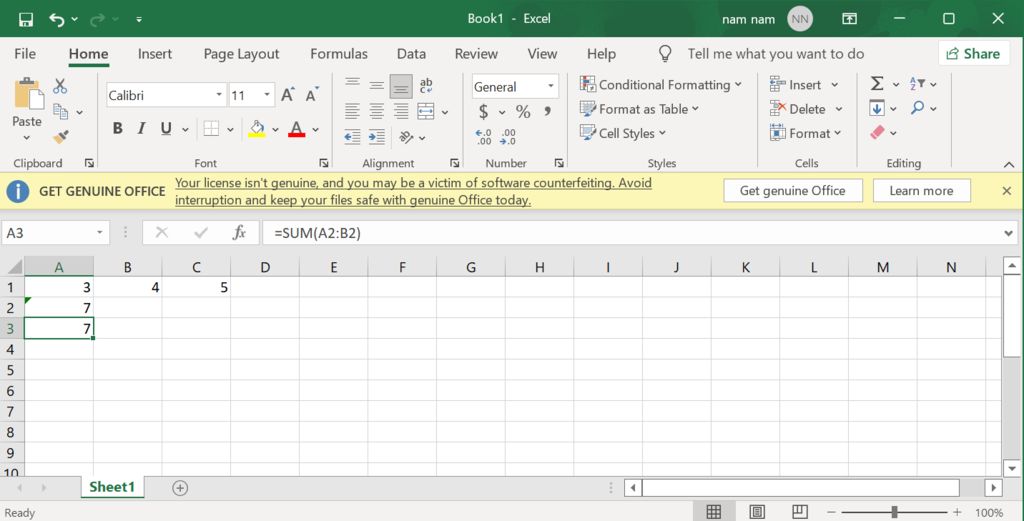
Task: Apply Percent Style format
Action: click(523, 112)
